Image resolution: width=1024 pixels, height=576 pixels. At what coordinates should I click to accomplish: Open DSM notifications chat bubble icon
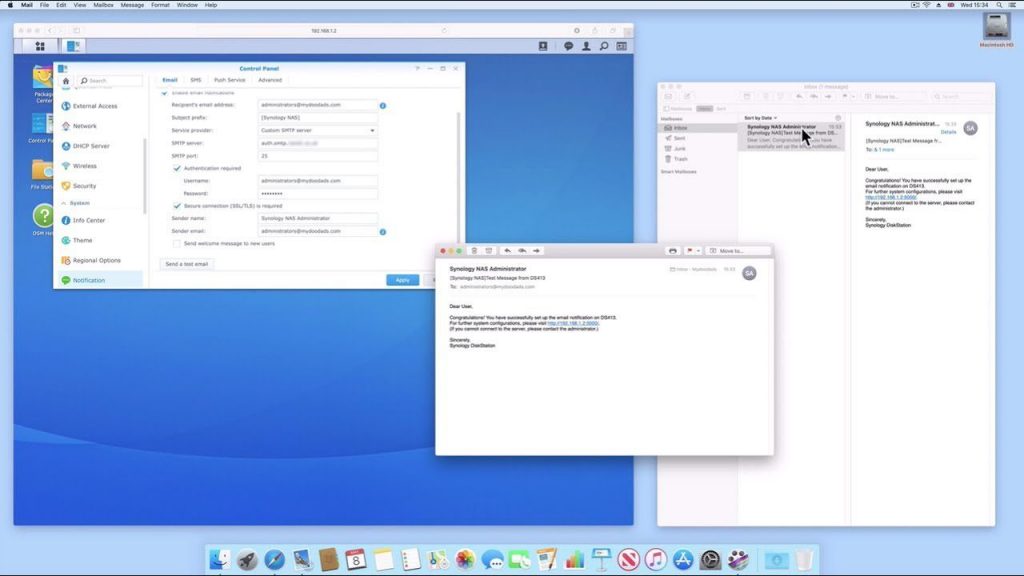(x=568, y=46)
